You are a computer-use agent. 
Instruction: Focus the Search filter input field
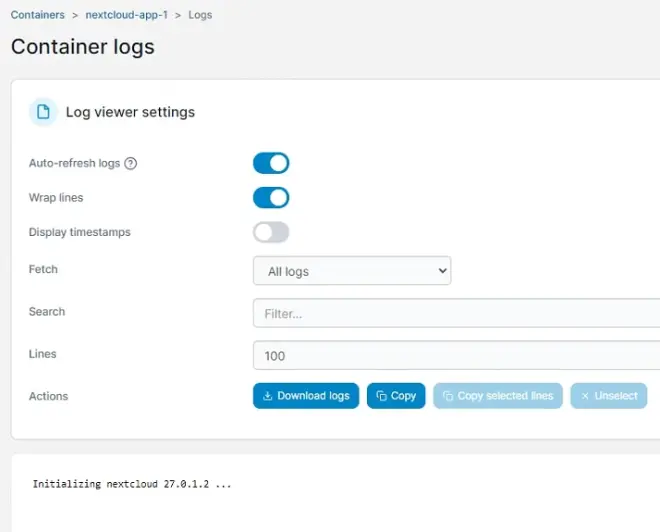coord(456,313)
